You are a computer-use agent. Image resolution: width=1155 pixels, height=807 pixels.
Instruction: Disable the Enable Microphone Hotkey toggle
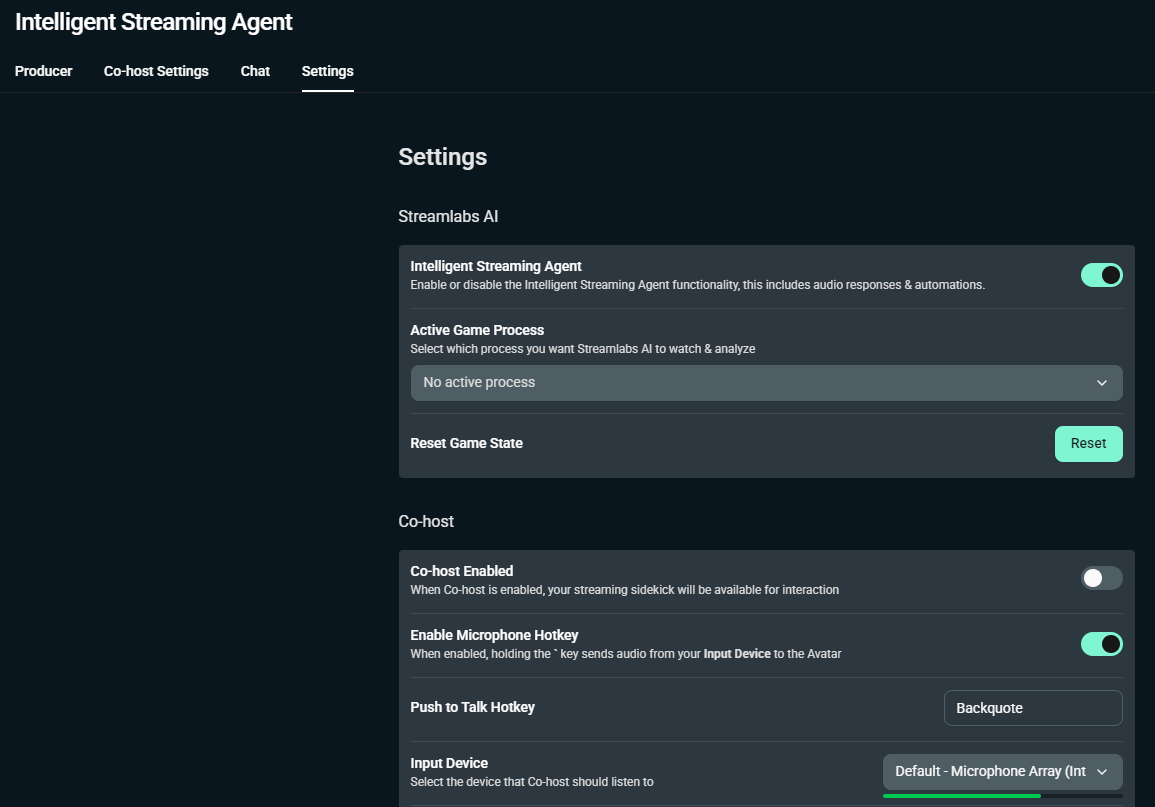pyautogui.click(x=1101, y=644)
